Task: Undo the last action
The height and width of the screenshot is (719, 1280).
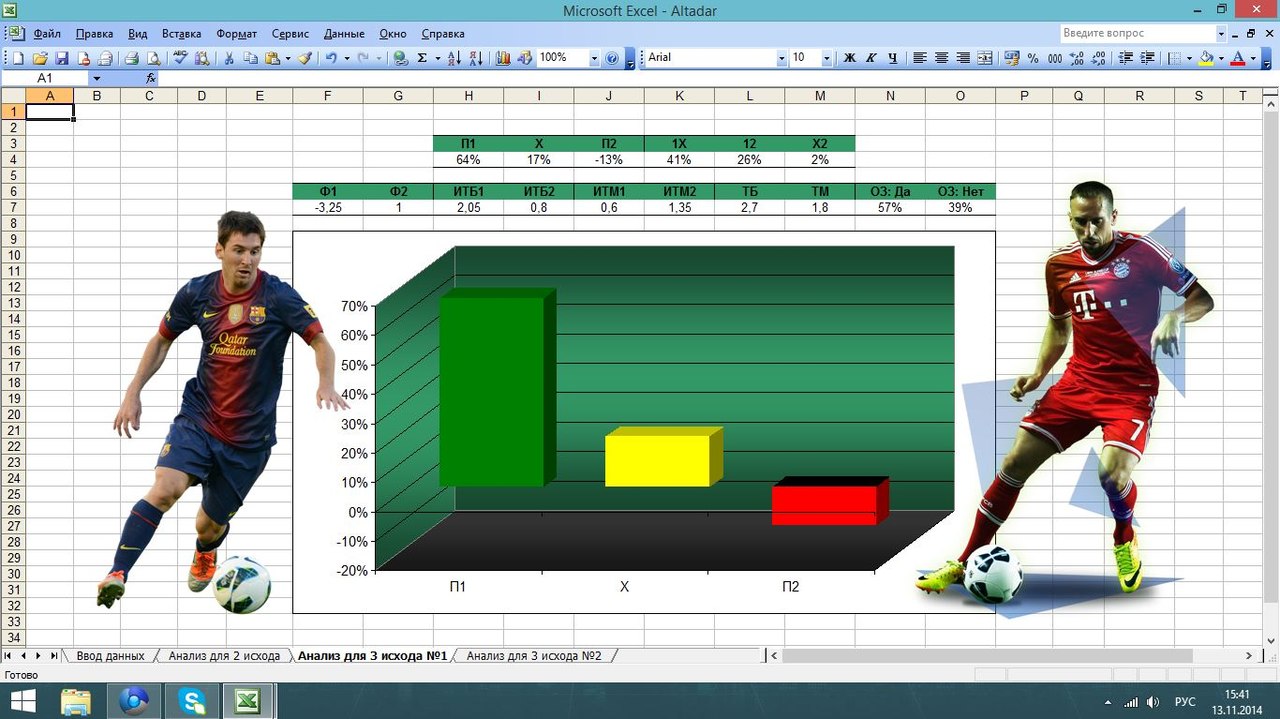Action: coord(331,58)
